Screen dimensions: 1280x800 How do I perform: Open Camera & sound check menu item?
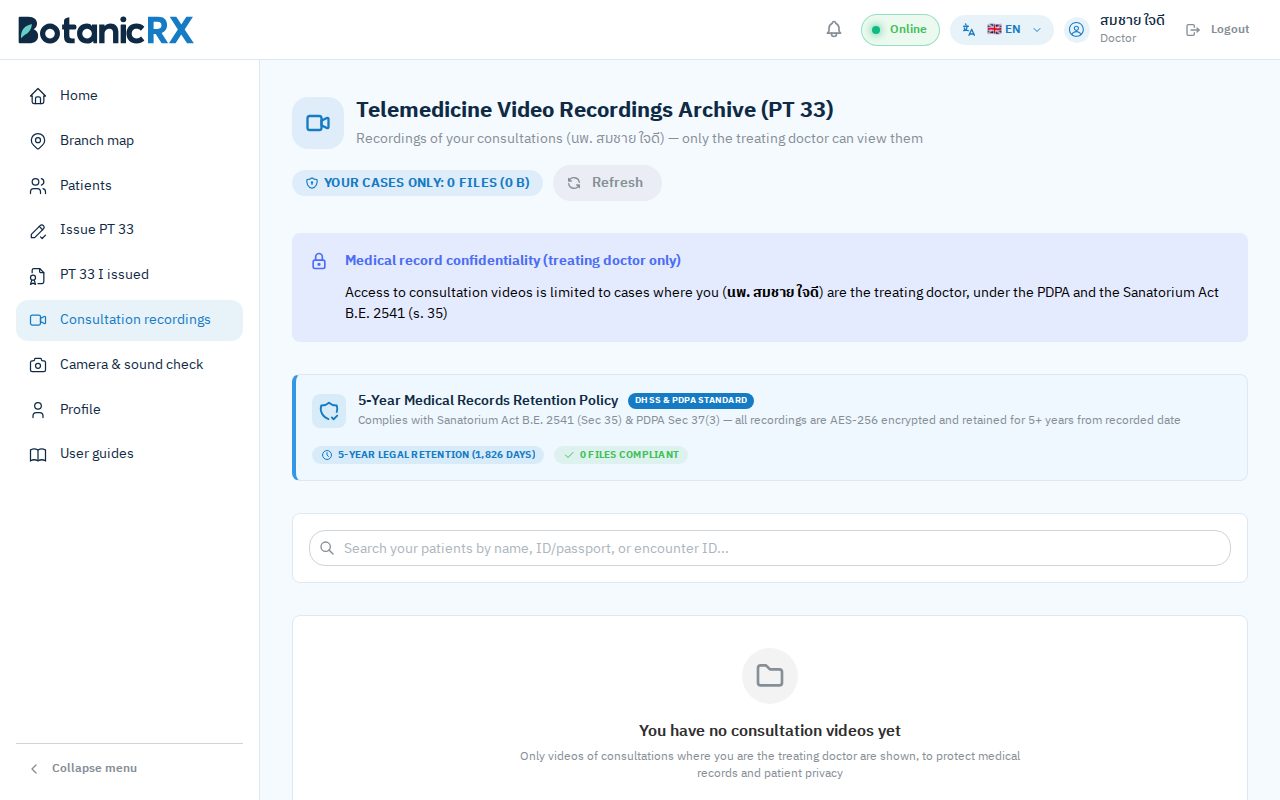pyautogui.click(x=129, y=365)
